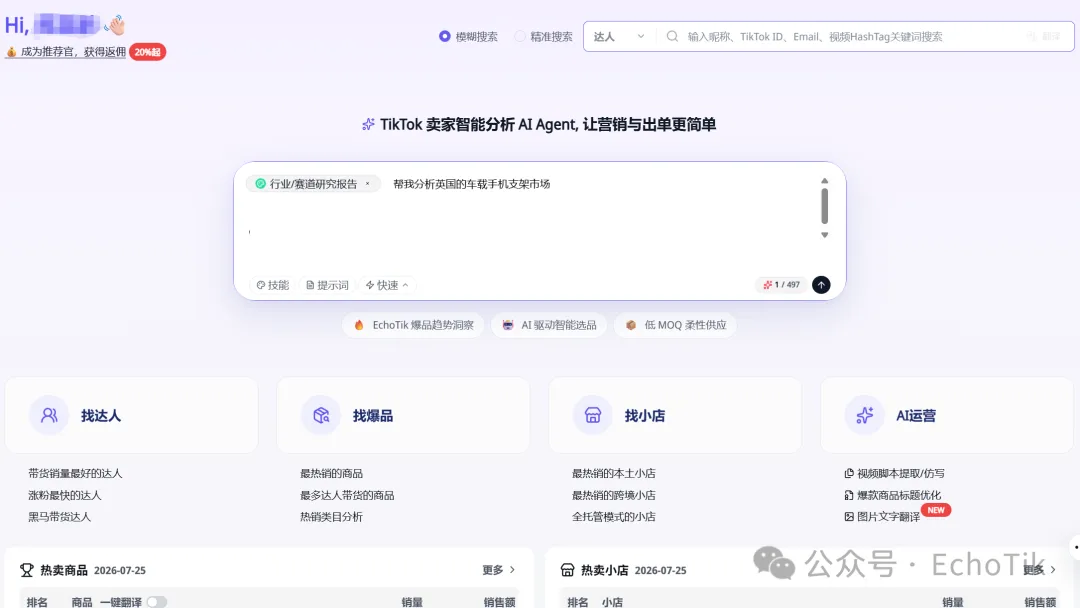Image resolution: width=1080 pixels, height=608 pixels.
Task: Open 图片文字翻译 link
Action: pyautogui.click(x=889, y=516)
